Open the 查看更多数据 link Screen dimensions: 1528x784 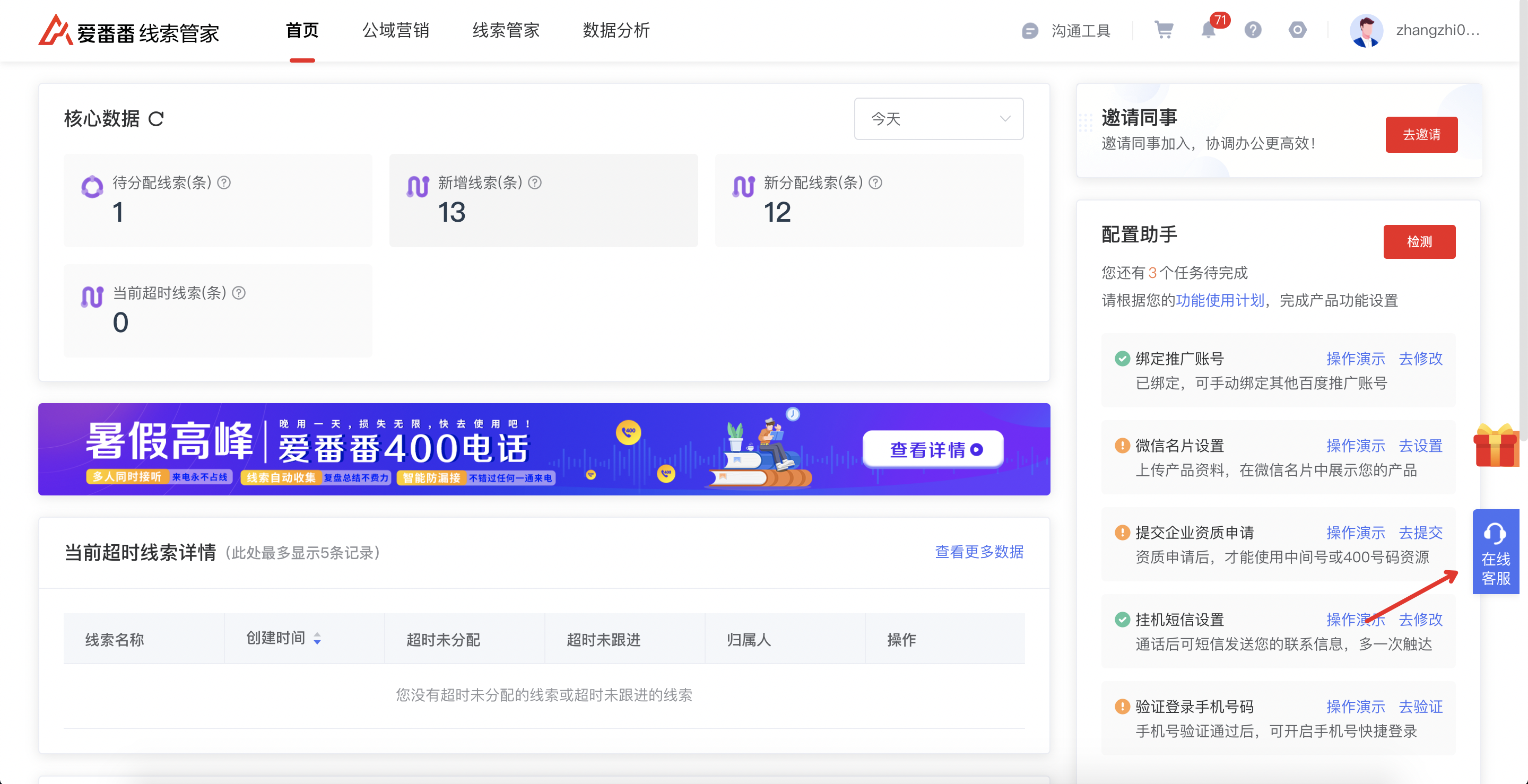tap(979, 552)
